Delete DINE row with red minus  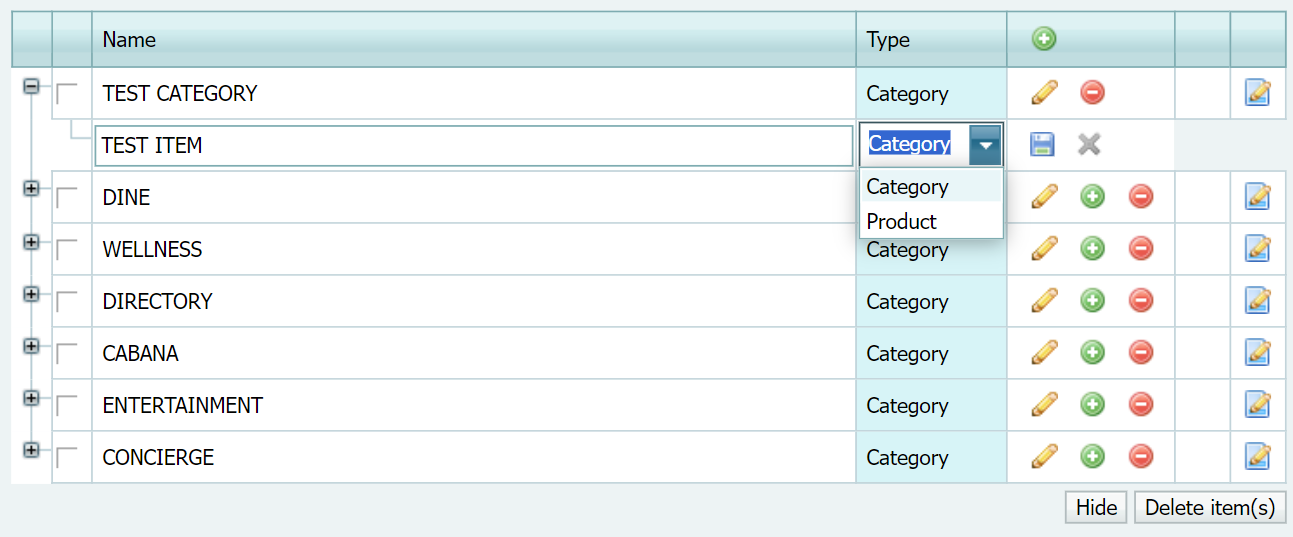[1140, 197]
